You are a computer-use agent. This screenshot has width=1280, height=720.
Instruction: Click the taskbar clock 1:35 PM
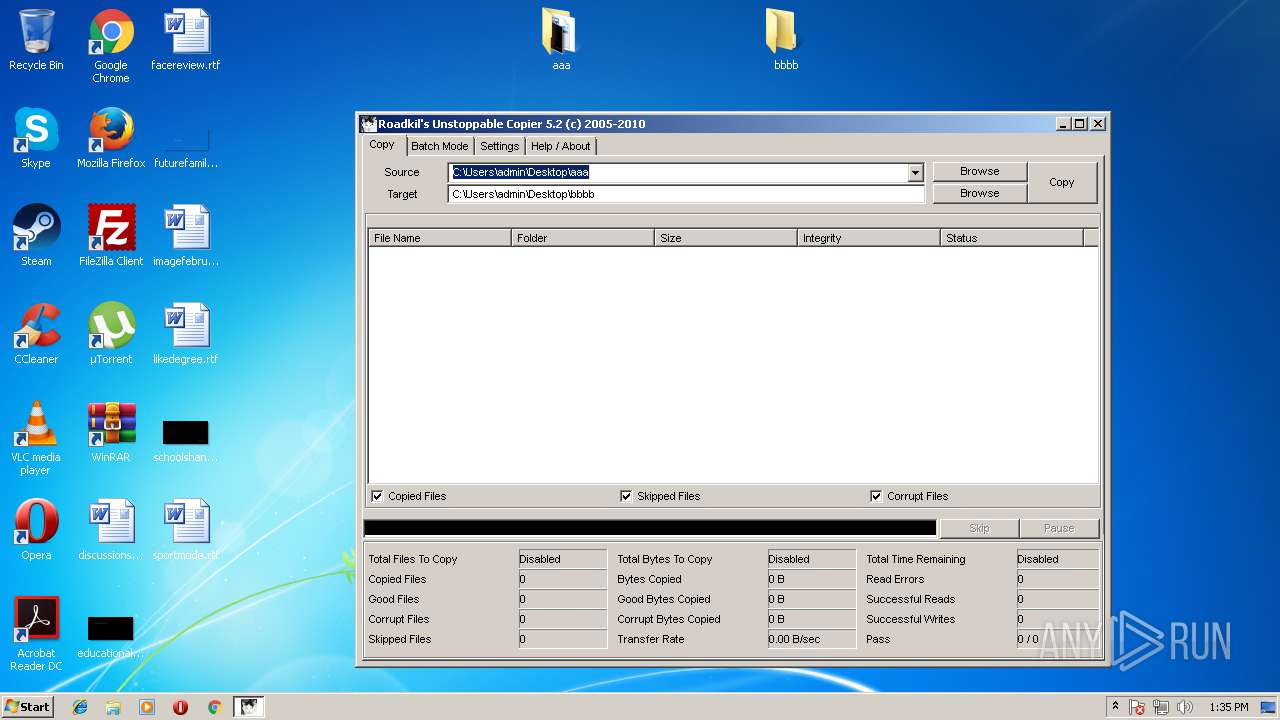click(1229, 707)
